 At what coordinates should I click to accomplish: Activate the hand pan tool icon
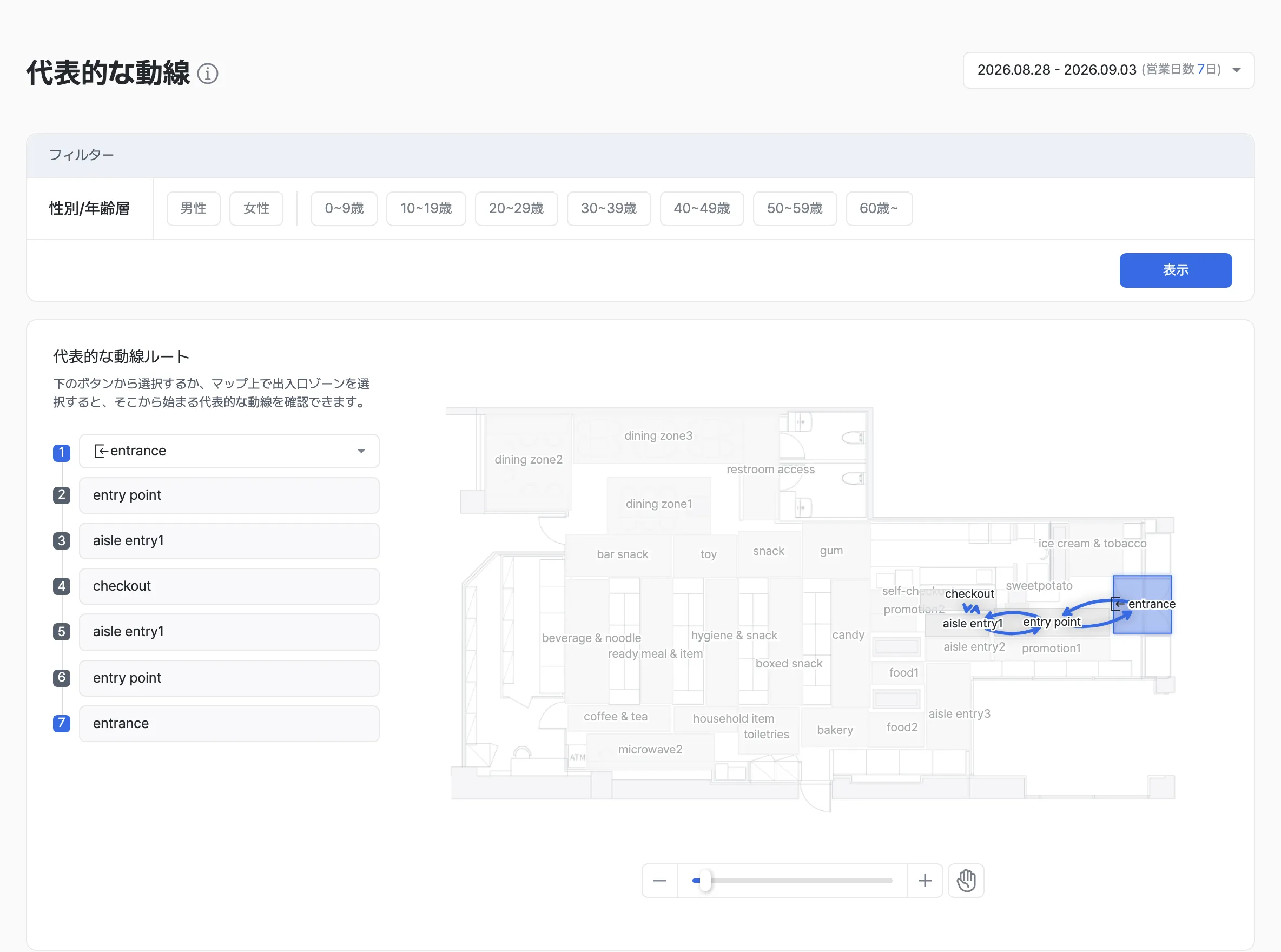click(x=966, y=880)
